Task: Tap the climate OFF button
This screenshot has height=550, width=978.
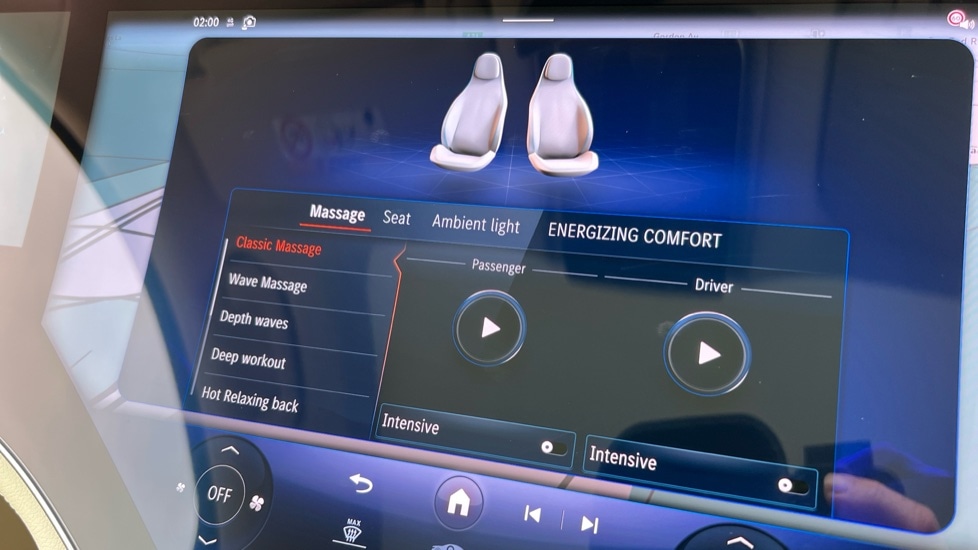Action: [220, 495]
